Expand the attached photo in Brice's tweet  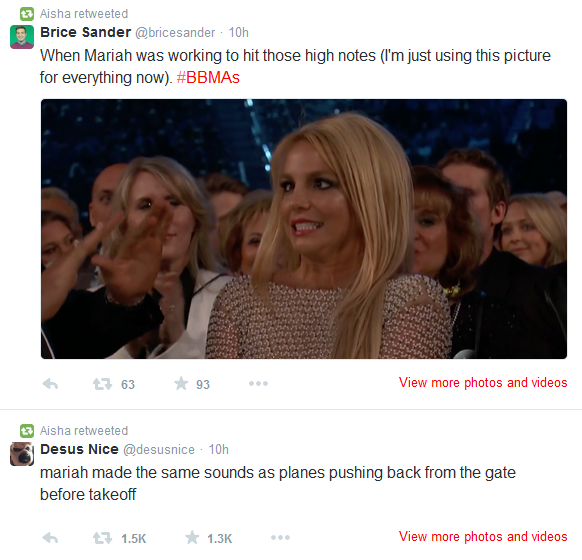(304, 229)
